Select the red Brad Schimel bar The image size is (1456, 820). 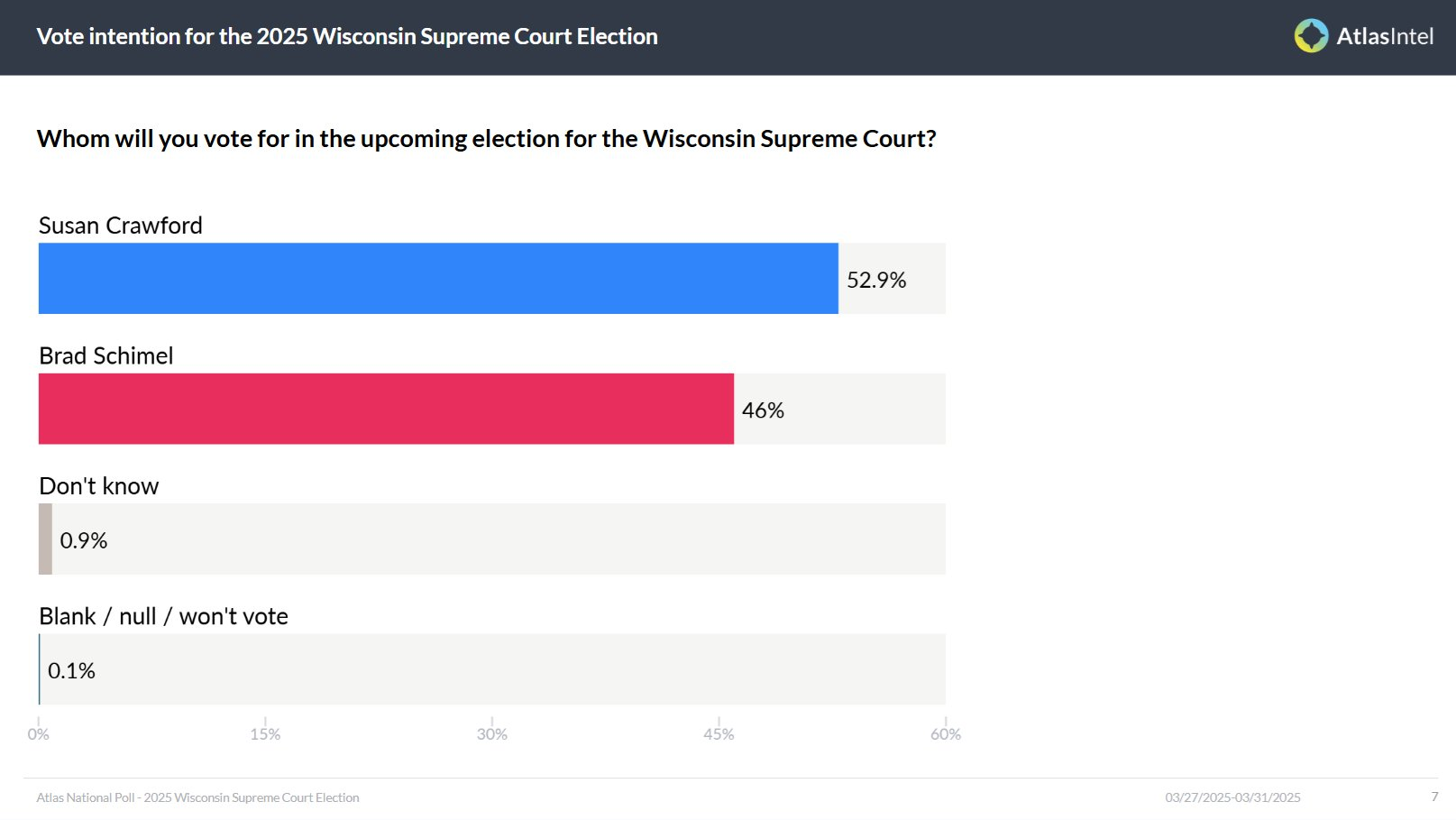tap(386, 409)
